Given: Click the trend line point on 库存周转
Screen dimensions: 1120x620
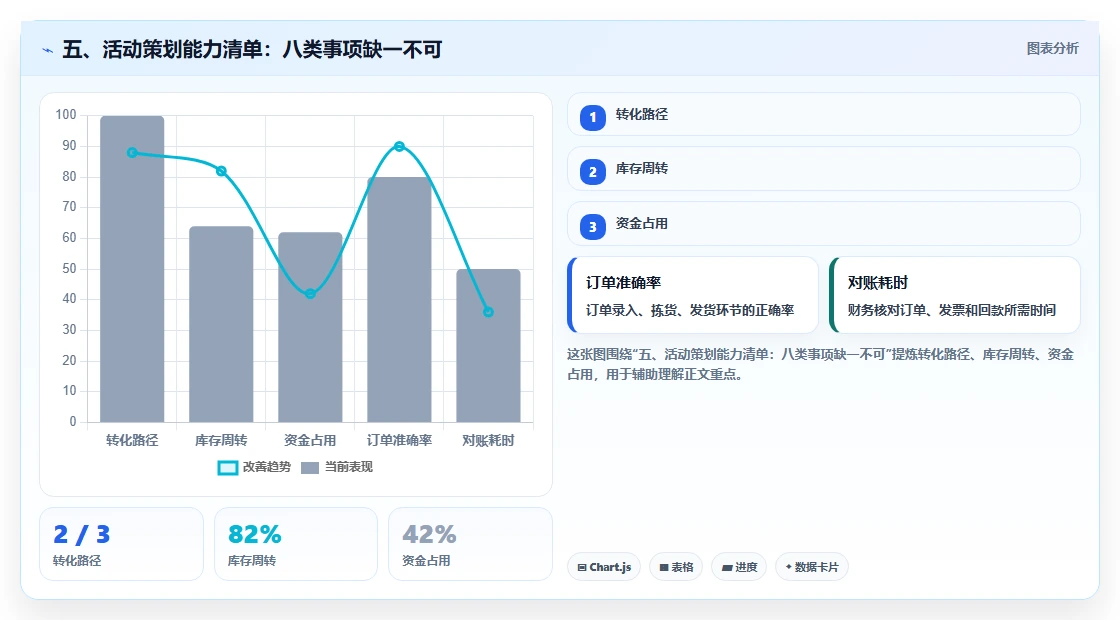Looking at the screenshot, I should tap(221, 171).
